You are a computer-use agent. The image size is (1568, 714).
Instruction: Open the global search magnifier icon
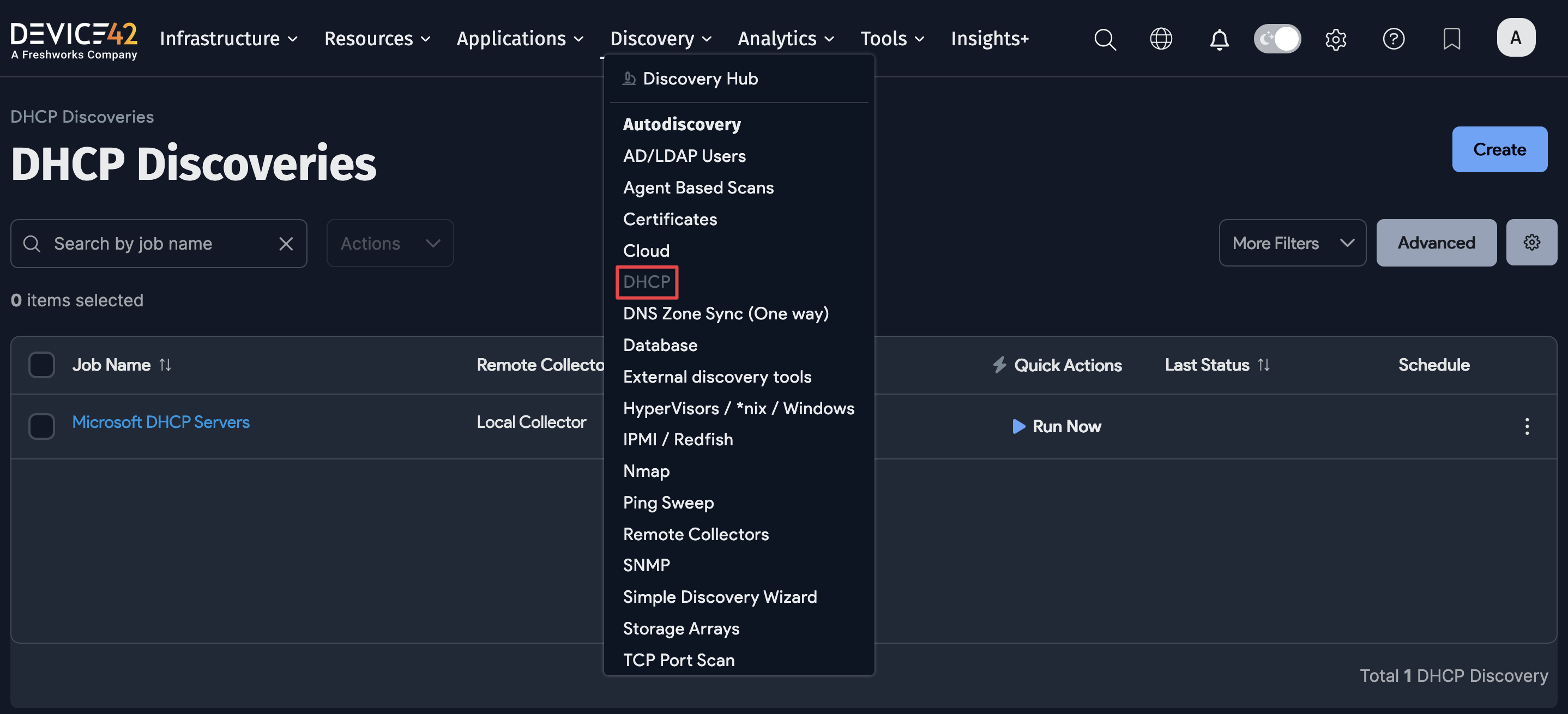(1105, 39)
